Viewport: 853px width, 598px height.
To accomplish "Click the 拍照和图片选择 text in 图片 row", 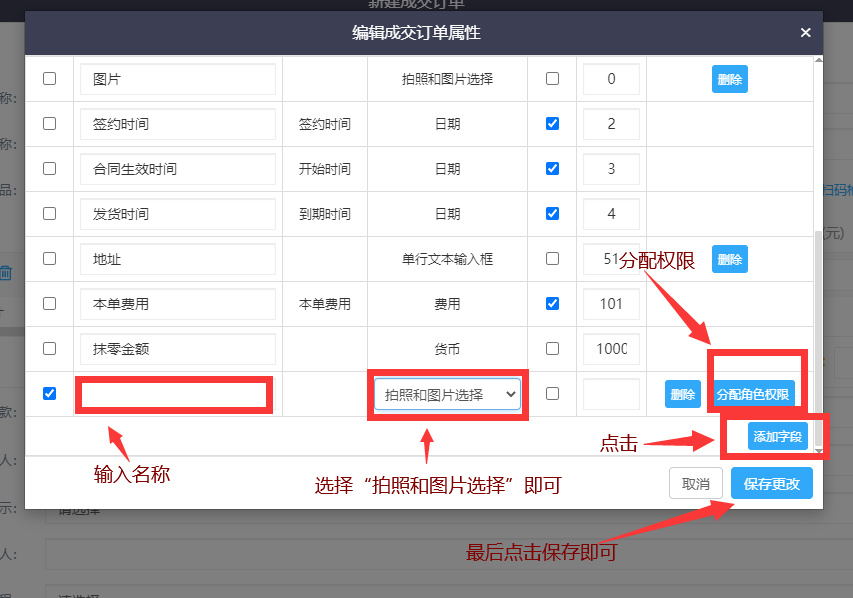I will pos(447,79).
